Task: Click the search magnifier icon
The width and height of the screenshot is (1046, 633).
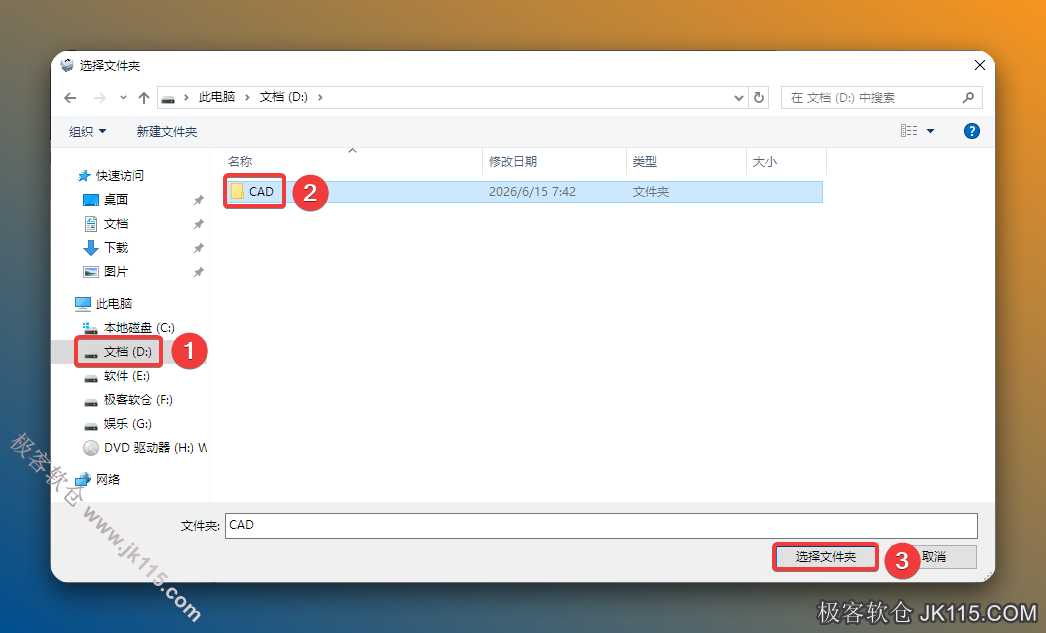Action: 969,98
